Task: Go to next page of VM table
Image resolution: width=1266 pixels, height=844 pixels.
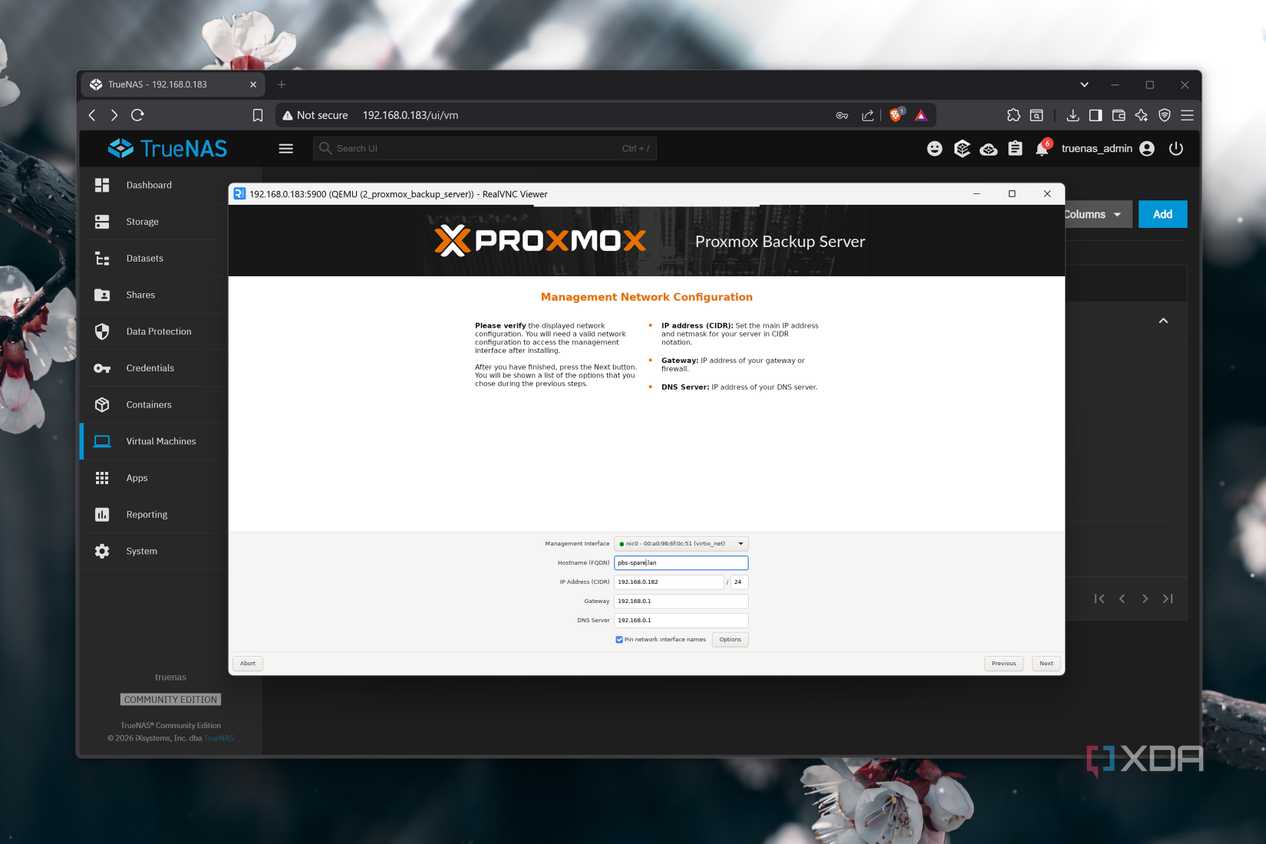Action: click(1145, 598)
